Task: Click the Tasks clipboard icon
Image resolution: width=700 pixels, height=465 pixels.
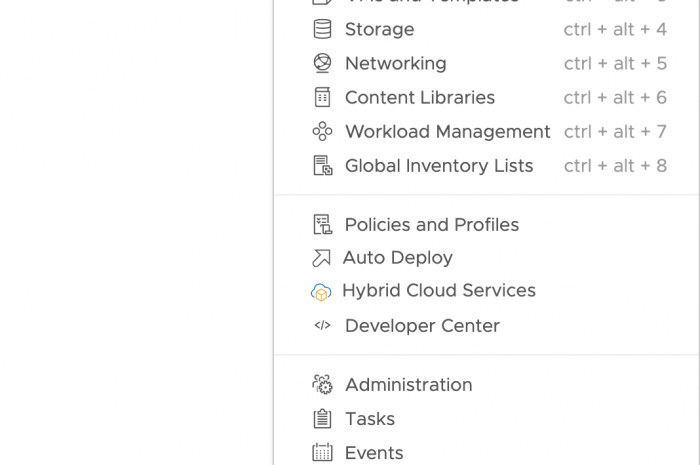Action: pos(322,419)
